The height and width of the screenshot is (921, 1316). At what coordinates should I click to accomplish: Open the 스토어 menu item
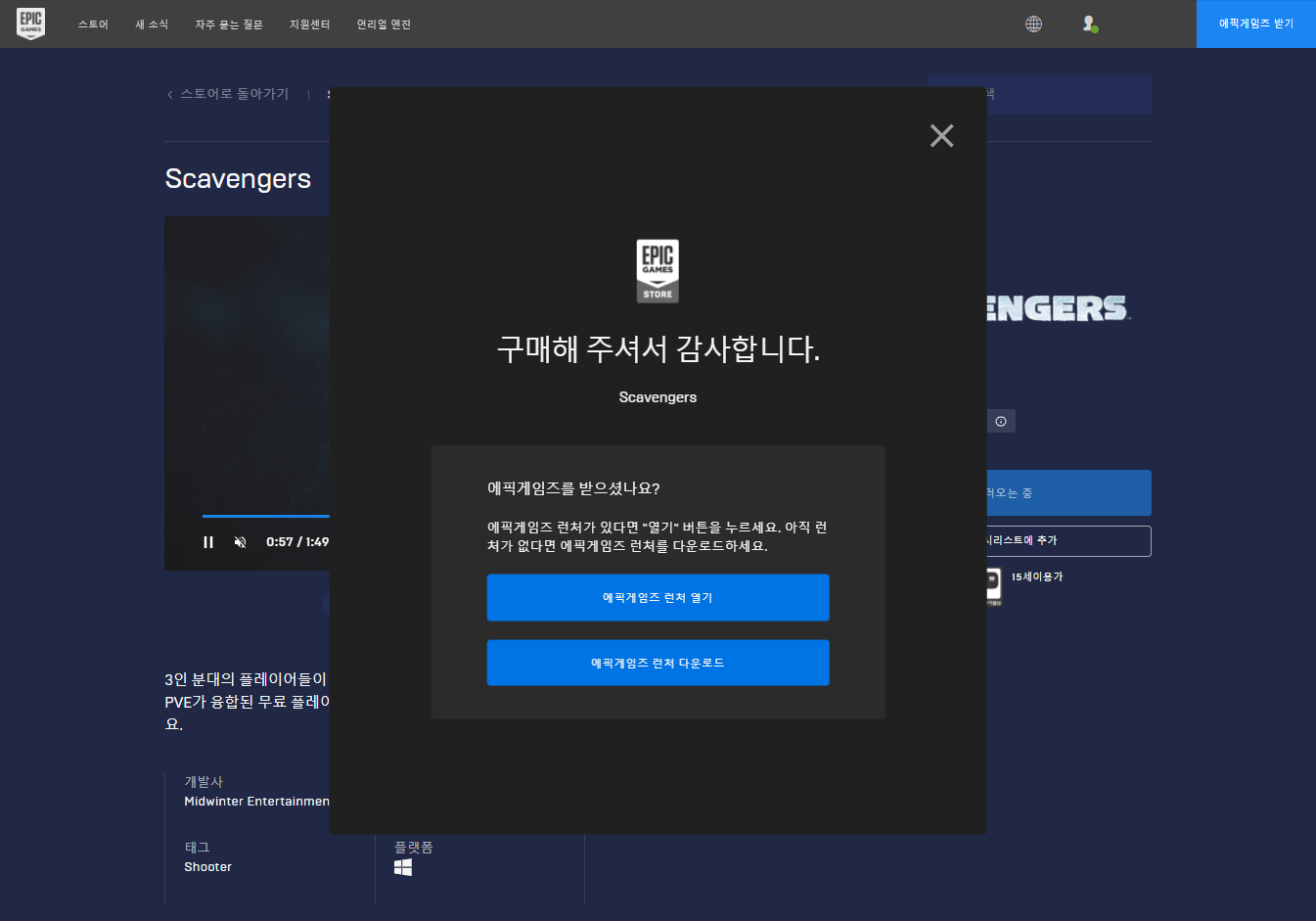point(93,24)
